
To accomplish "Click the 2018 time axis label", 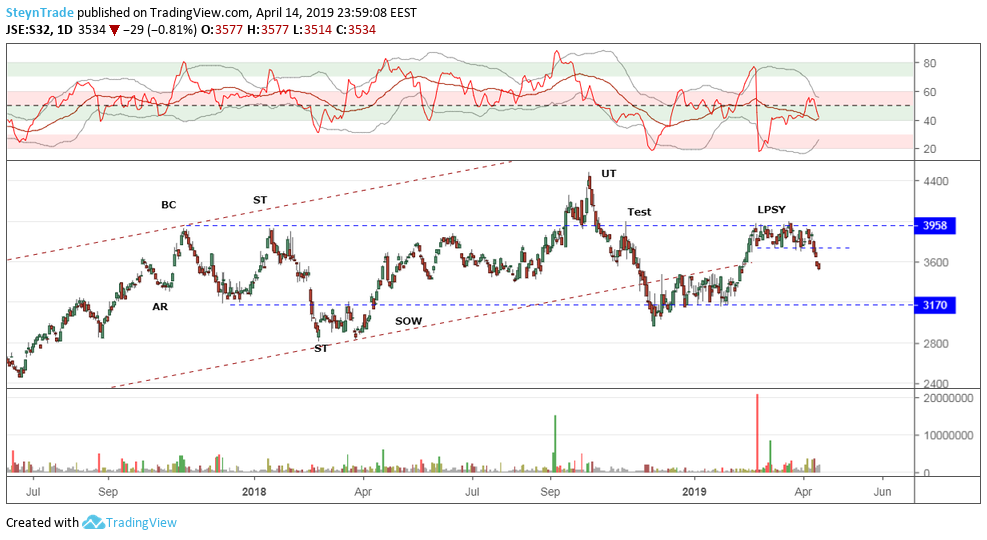I will coord(254,492).
